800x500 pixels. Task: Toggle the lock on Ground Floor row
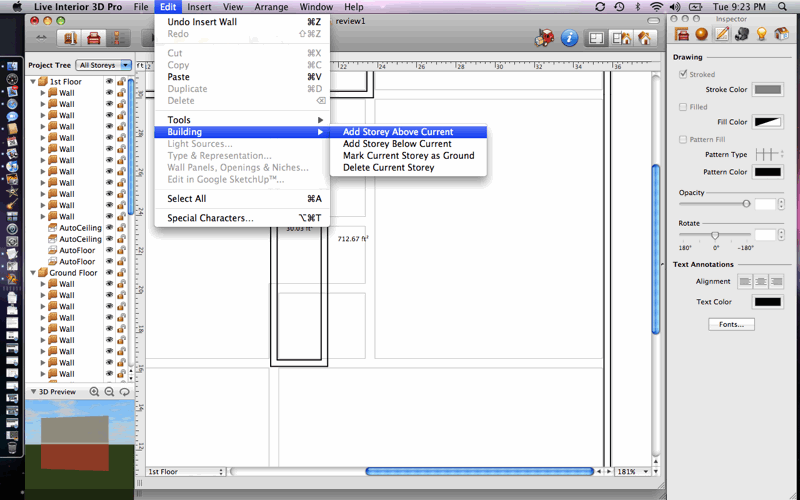[x=121, y=273]
